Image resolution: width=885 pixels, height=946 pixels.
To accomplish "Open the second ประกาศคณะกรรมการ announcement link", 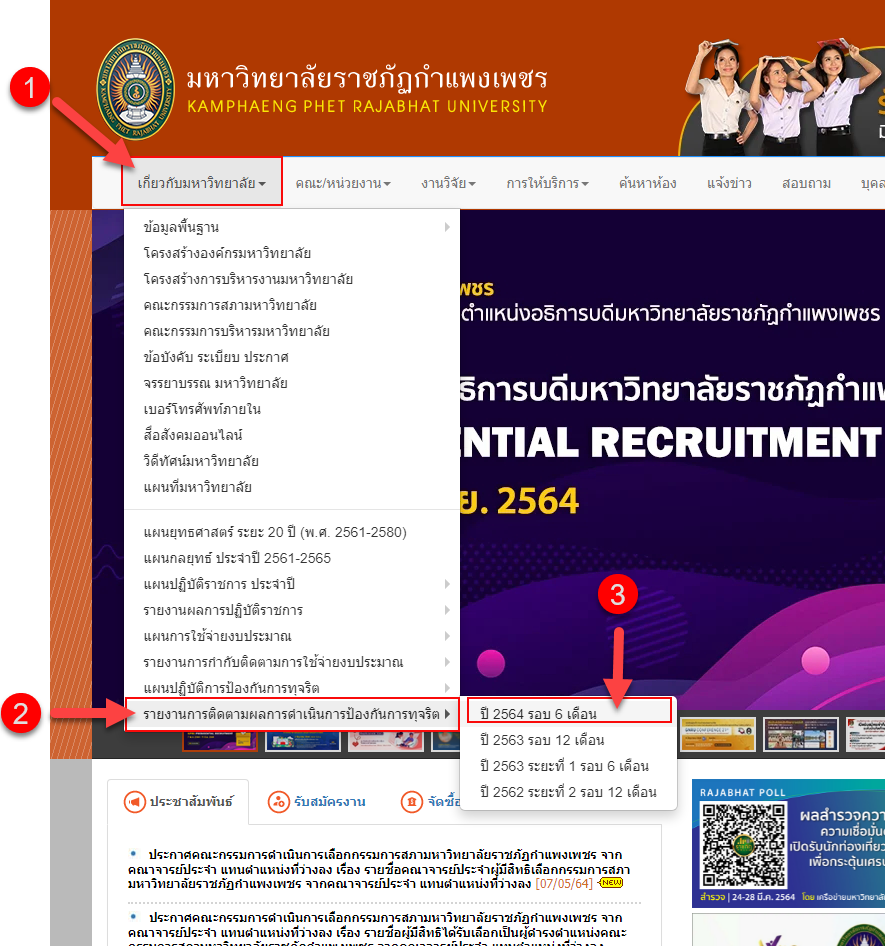I will coord(378,930).
